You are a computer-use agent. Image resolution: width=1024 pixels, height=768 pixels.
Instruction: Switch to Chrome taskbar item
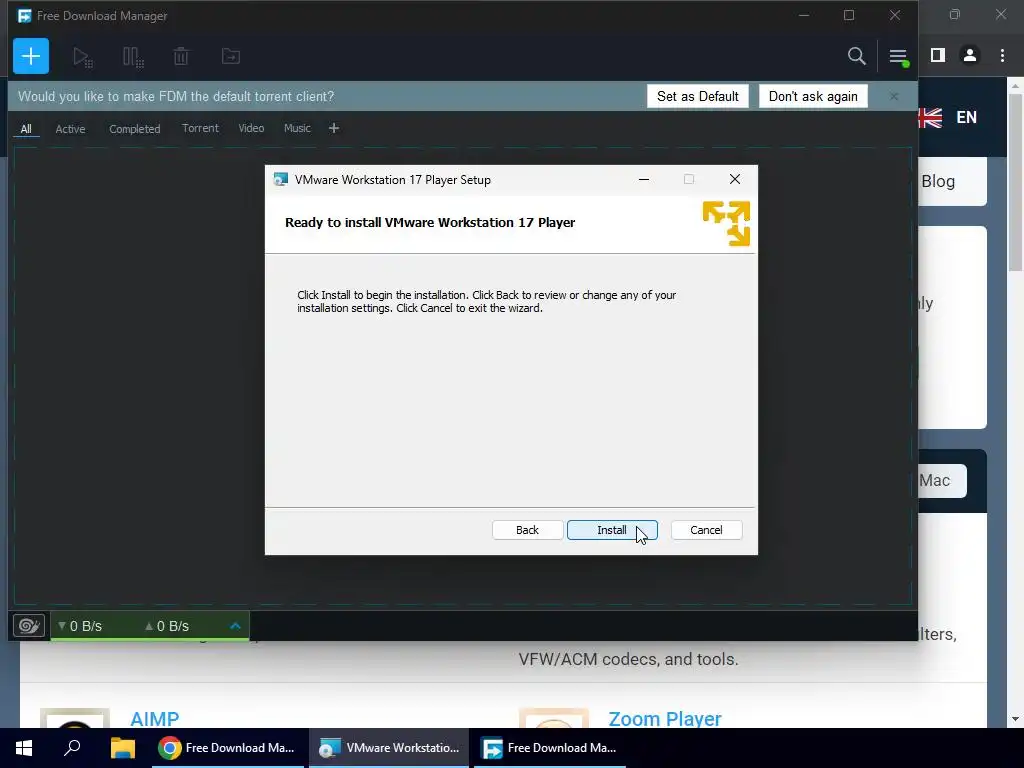(227, 748)
